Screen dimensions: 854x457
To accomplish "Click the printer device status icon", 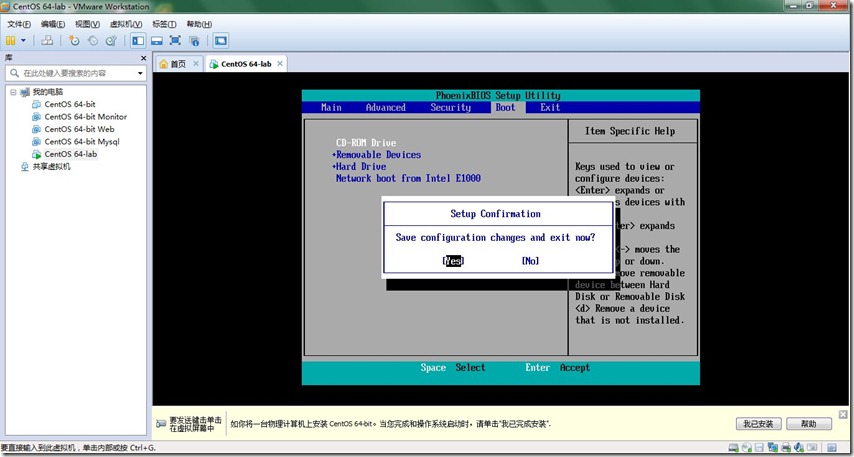I will pyautogui.click(x=786, y=447).
